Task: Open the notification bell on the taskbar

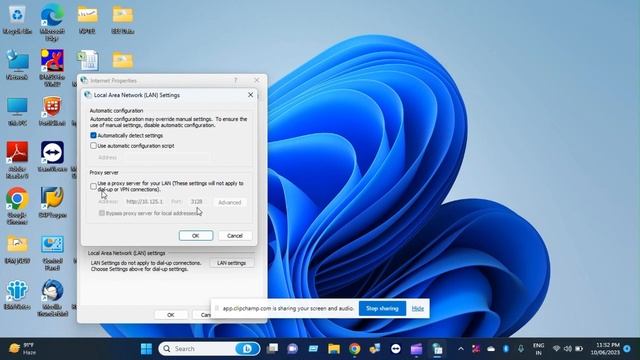Action: click(627, 349)
